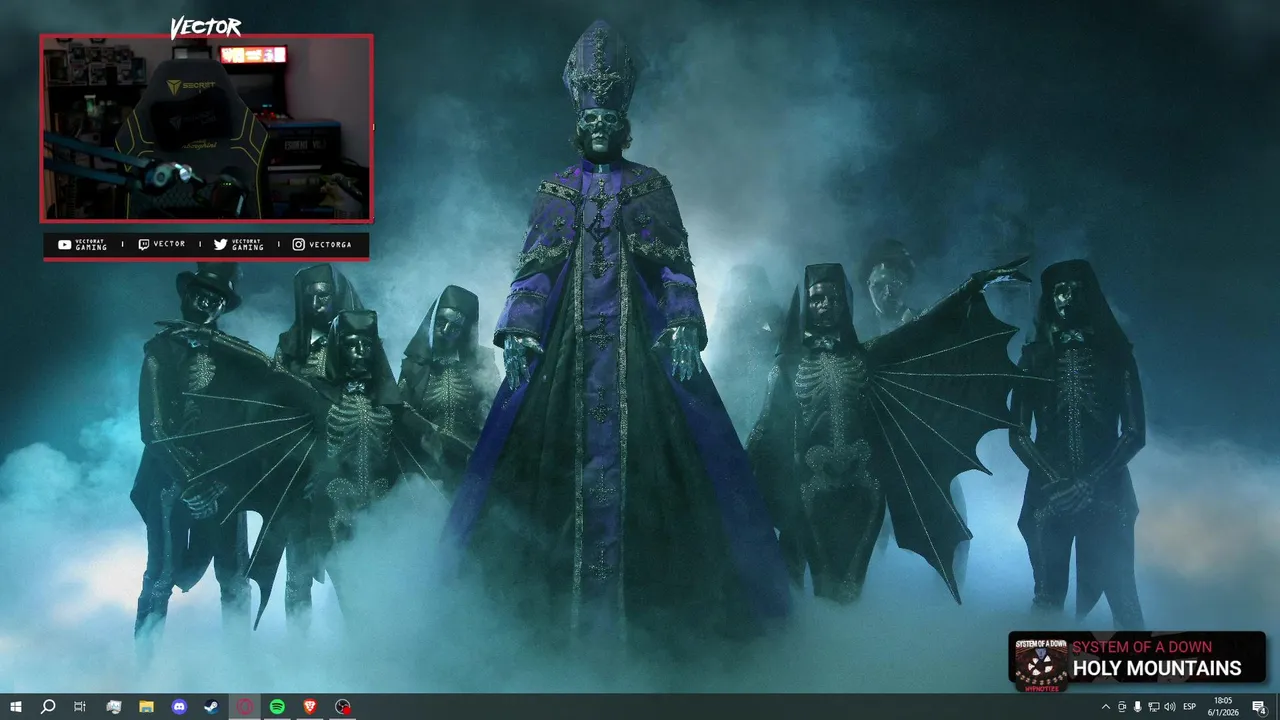Open the clock showing 18:05

[x=1223, y=707]
